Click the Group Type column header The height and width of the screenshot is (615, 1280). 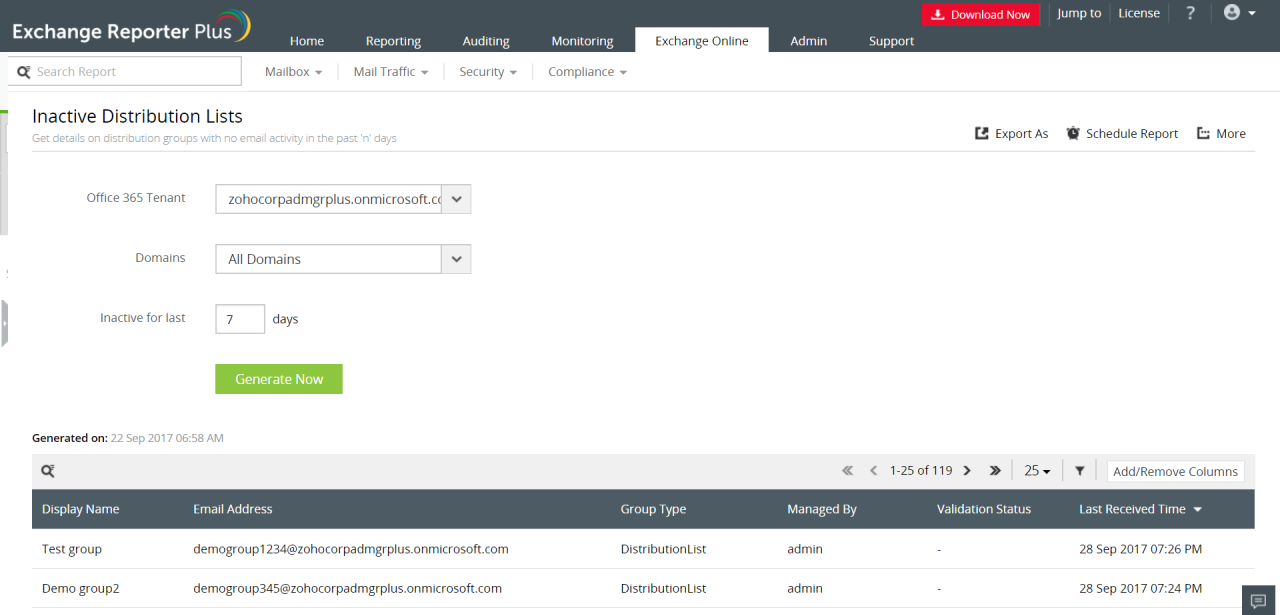pos(653,509)
